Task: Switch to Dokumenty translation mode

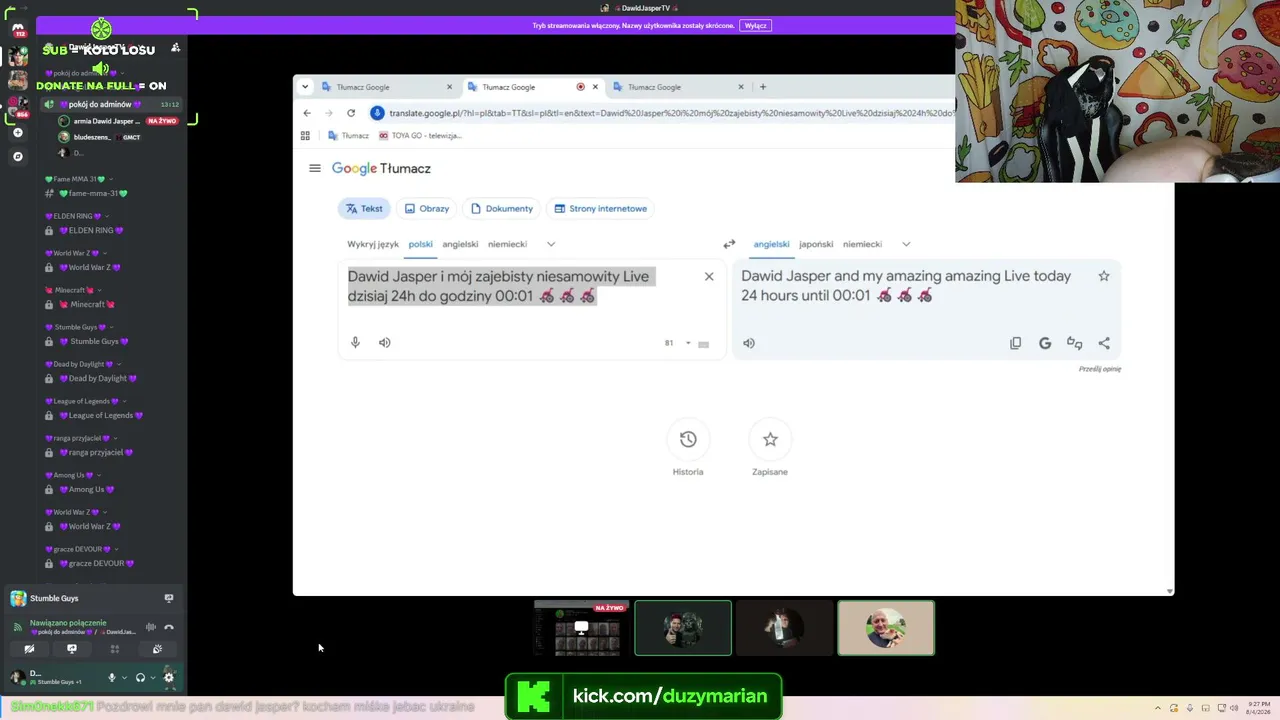Action: [x=502, y=209]
